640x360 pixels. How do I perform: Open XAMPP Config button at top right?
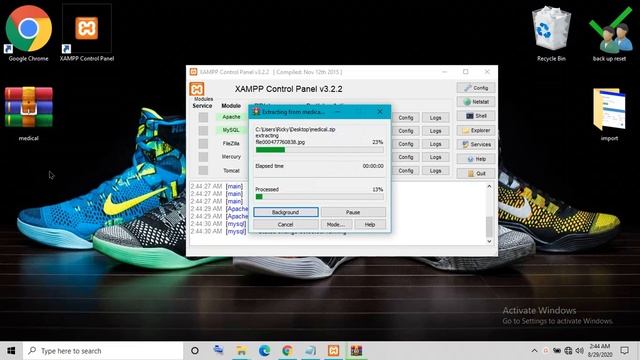coord(476,88)
